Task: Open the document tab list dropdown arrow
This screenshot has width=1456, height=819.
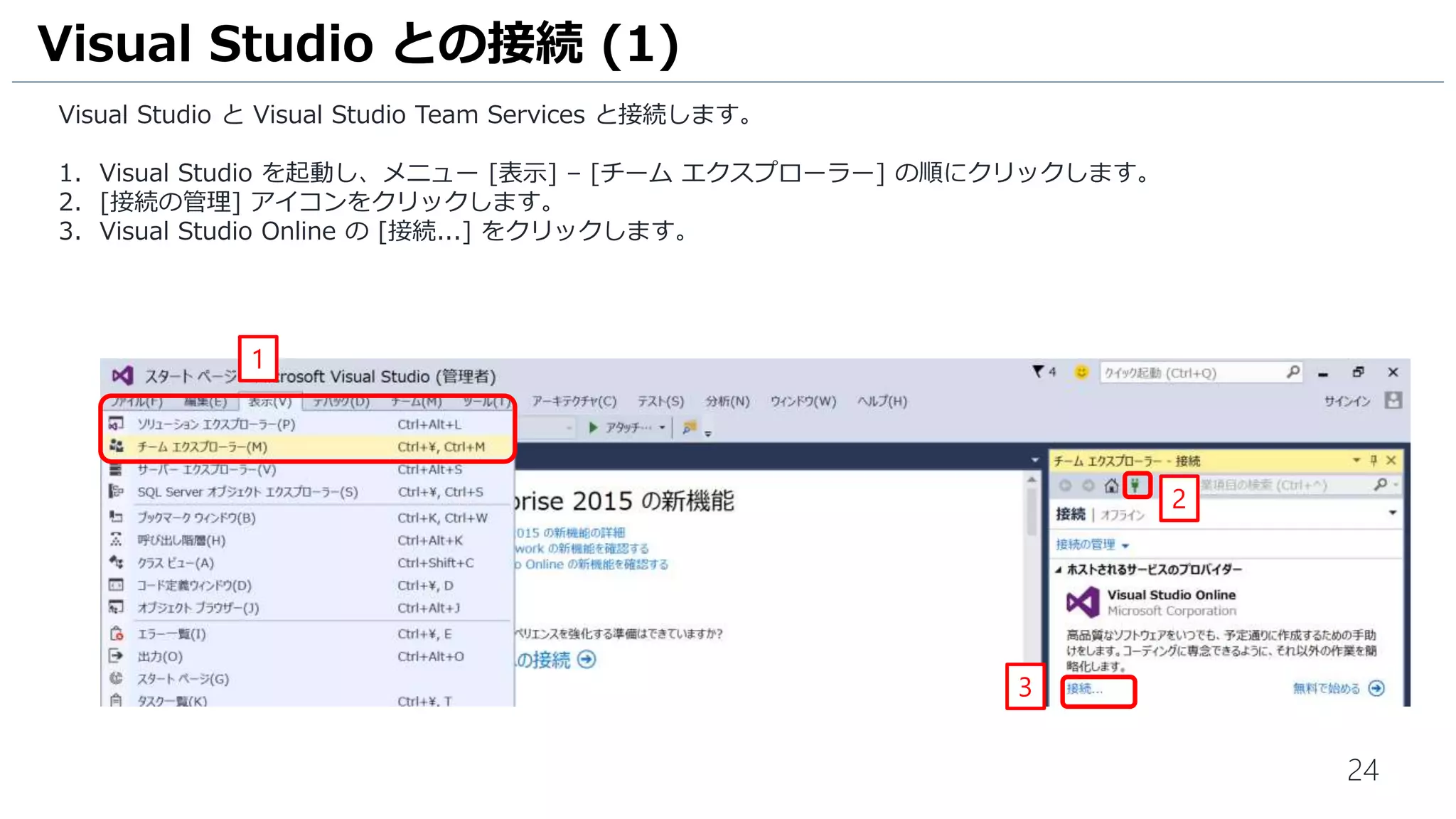Action: tap(1035, 460)
